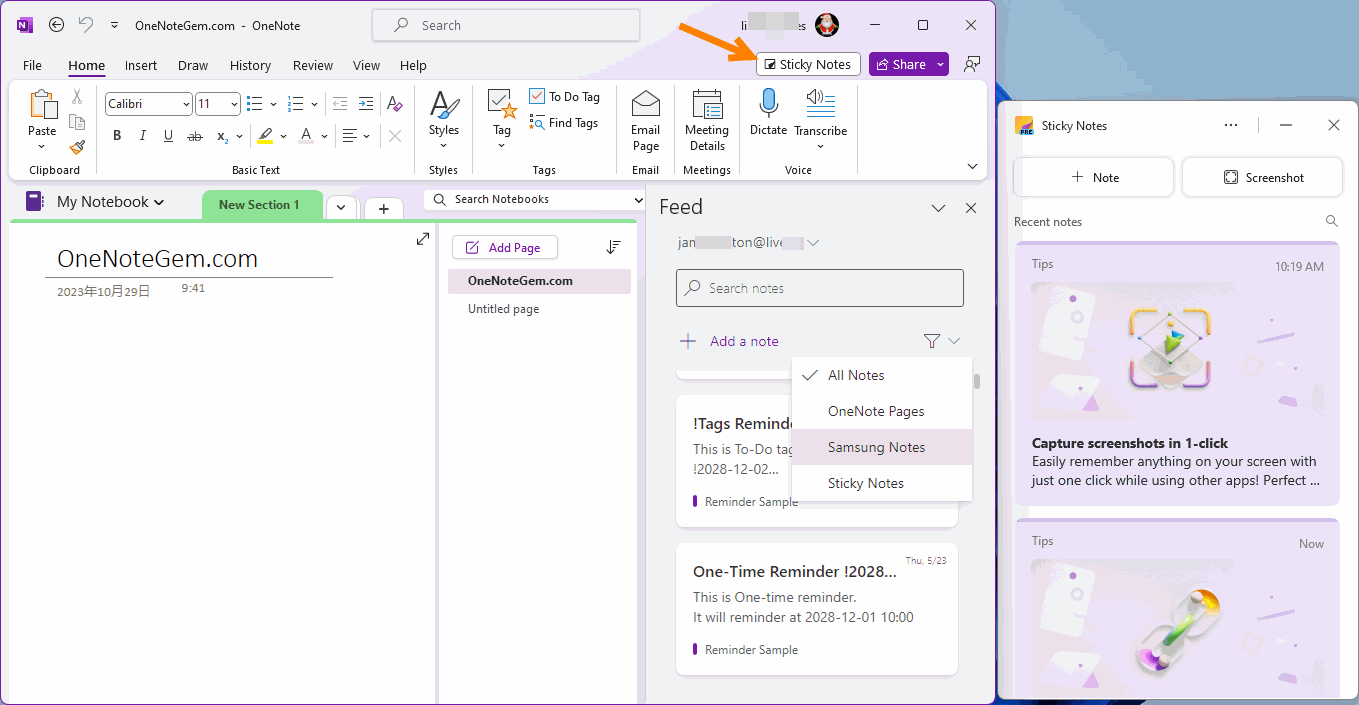The width and height of the screenshot is (1359, 705).
Task: Collapse the ribbon with chevron
Action: (972, 167)
